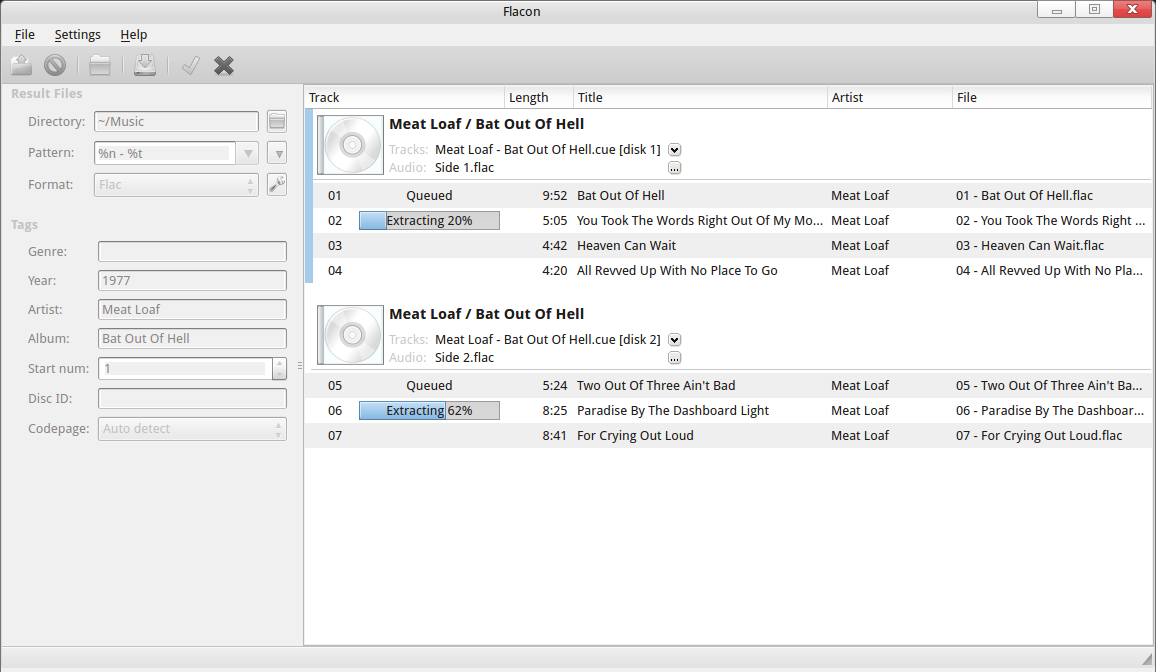Screen dimensions: 1156x672
Task: Click the disk 1 album cover thumbnail
Action: (351, 144)
